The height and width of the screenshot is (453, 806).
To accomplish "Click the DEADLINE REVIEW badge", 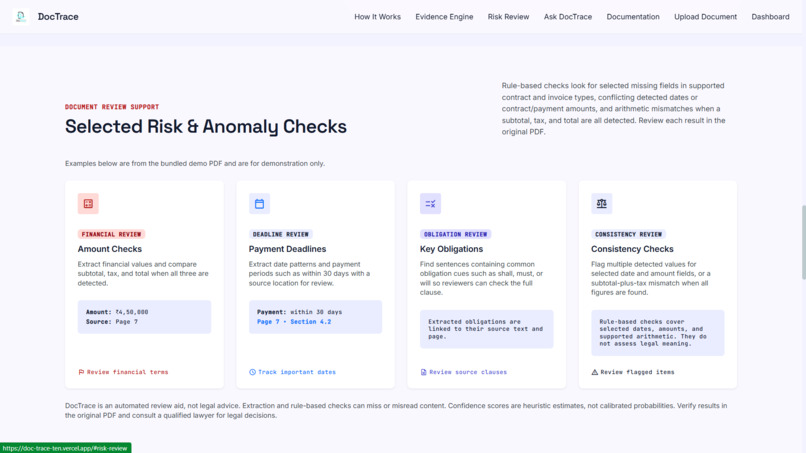I will (x=281, y=234).
